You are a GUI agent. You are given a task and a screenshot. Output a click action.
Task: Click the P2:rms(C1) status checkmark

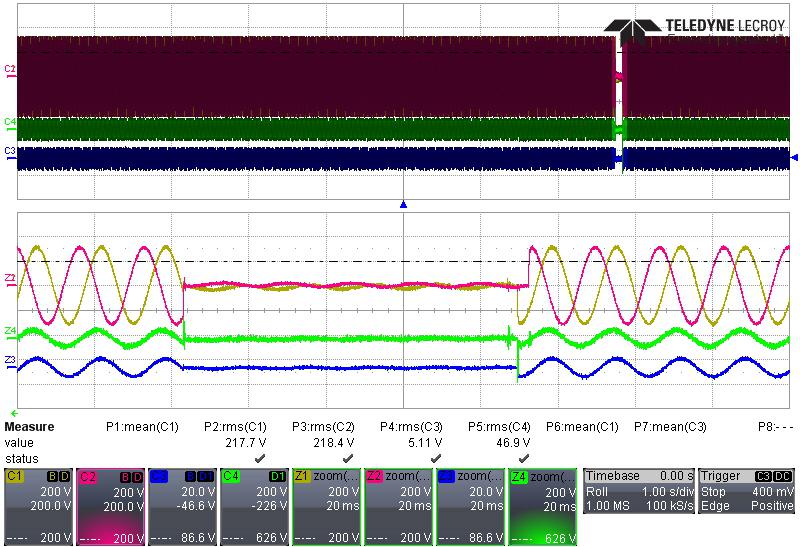(x=258, y=457)
